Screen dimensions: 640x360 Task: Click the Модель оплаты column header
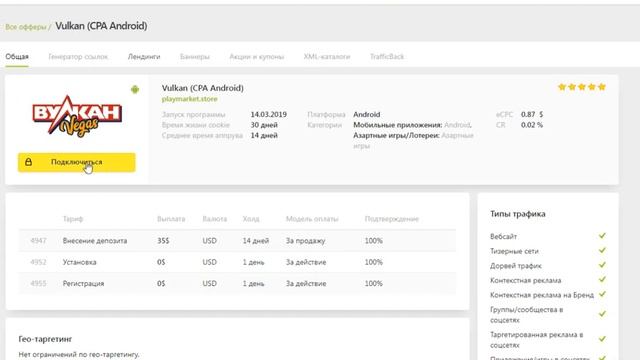[x=312, y=219]
